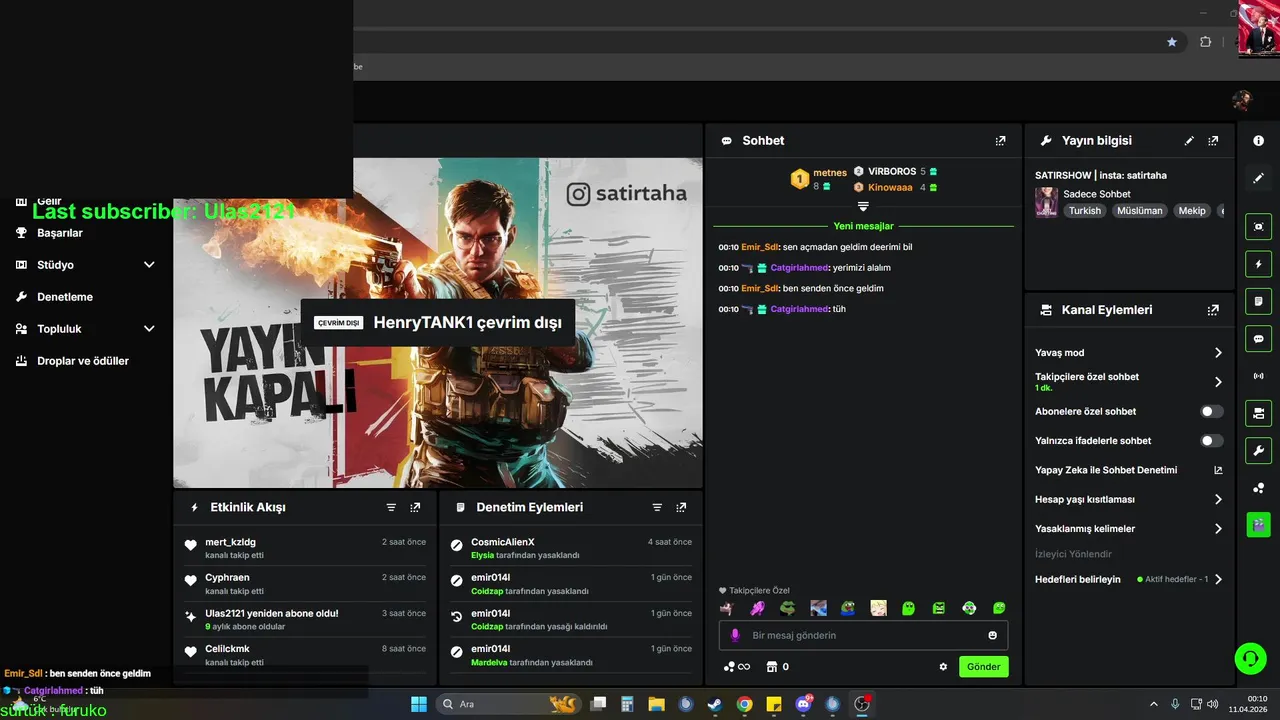Viewport: 1280px width, 720px height.
Task: Open the emoji picker in chat input
Action: pos(992,635)
